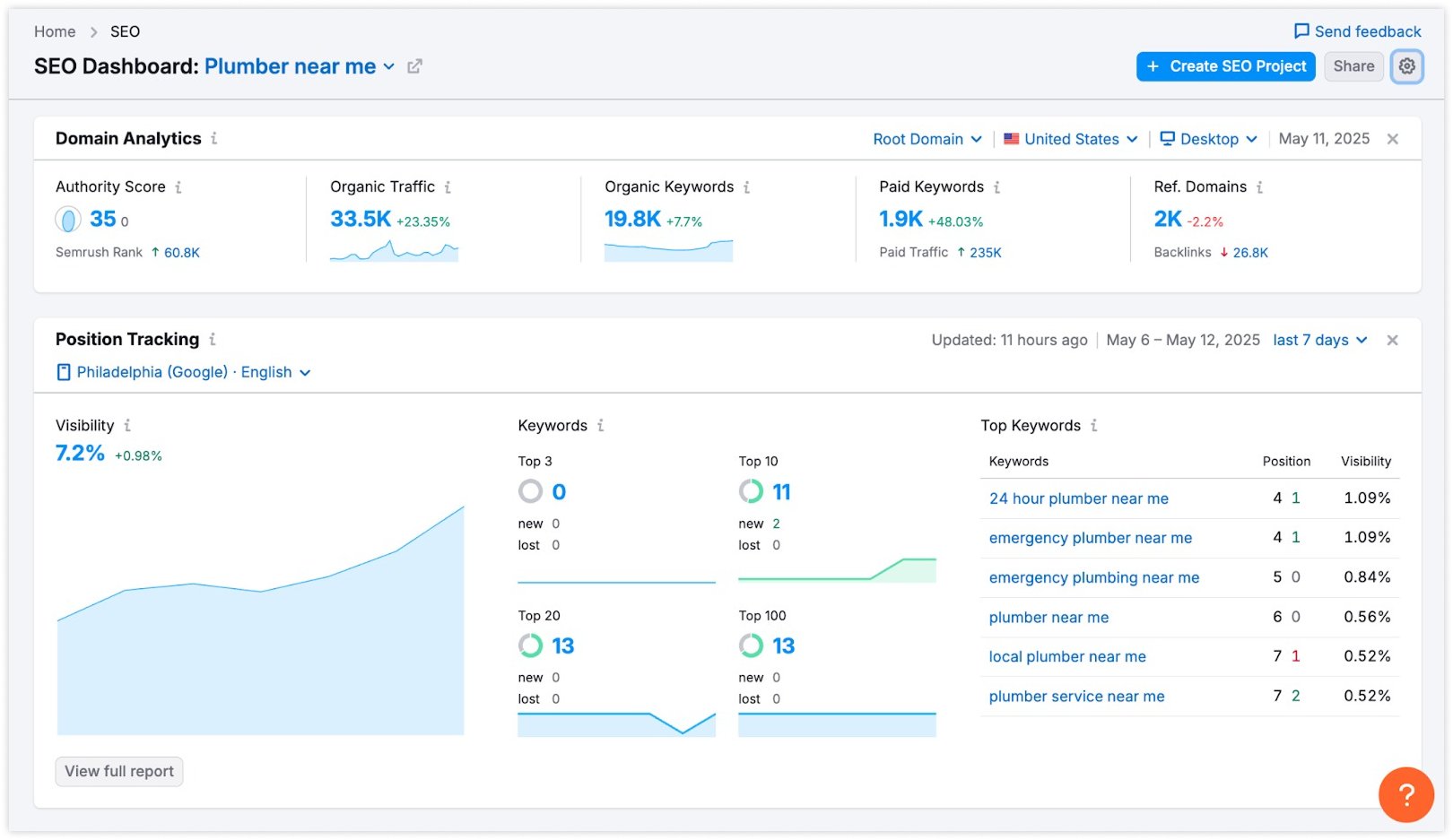
Task: Expand Philadelphia (Google) English campaign selector
Action: pos(184,372)
